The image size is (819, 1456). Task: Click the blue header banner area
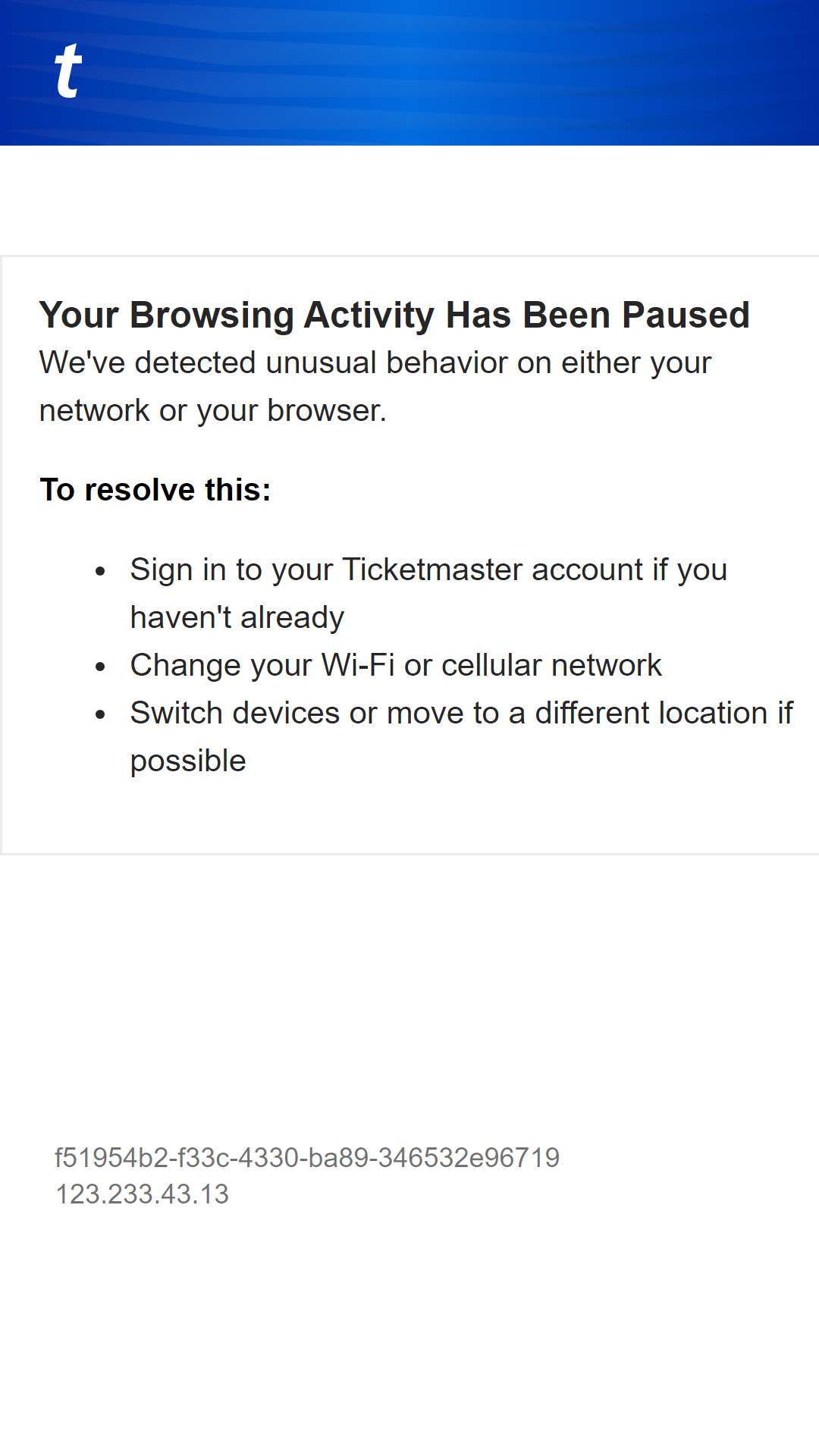[409, 73]
